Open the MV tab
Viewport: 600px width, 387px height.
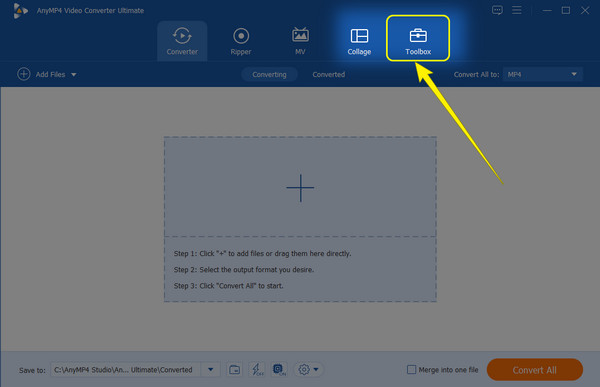(x=300, y=41)
